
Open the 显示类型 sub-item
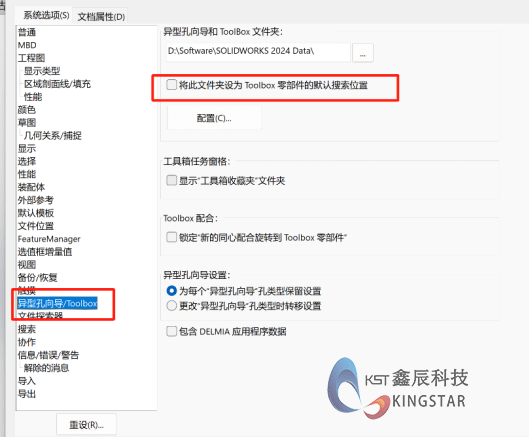[42, 71]
